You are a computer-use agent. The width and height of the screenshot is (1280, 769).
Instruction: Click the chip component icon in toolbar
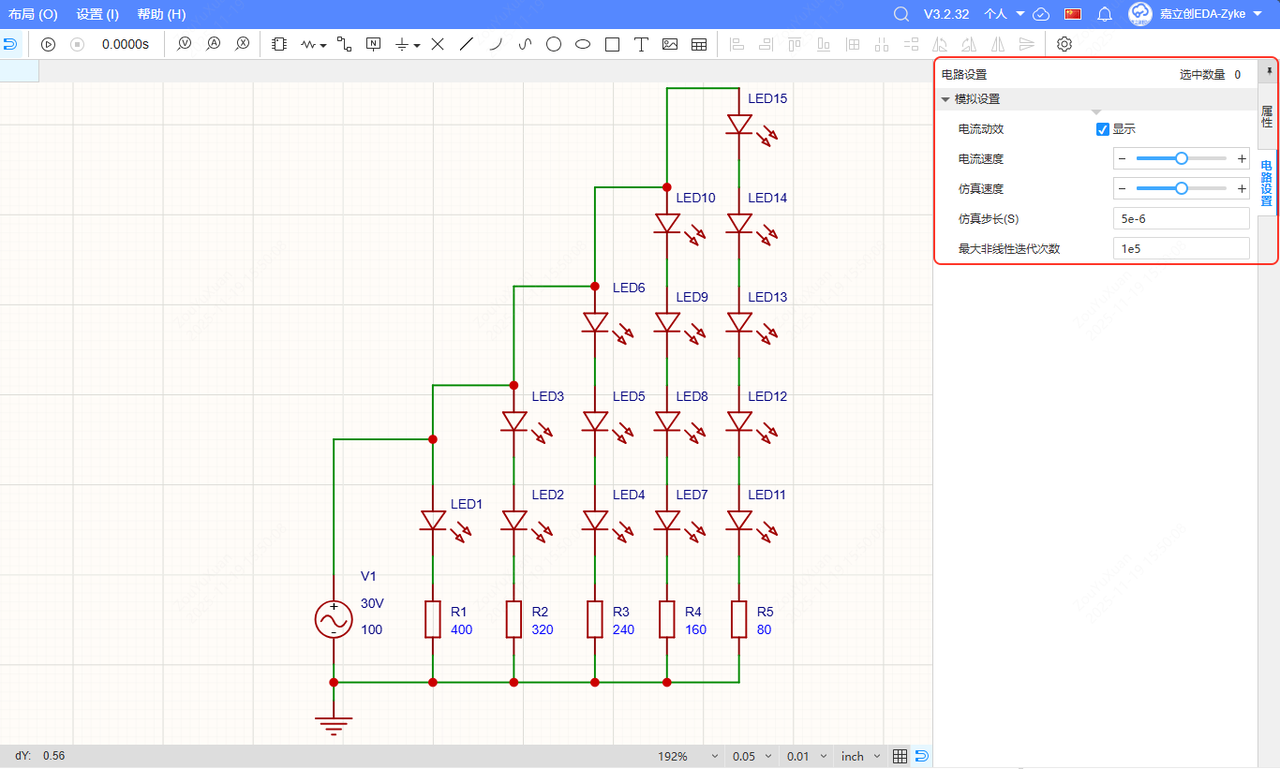279,44
